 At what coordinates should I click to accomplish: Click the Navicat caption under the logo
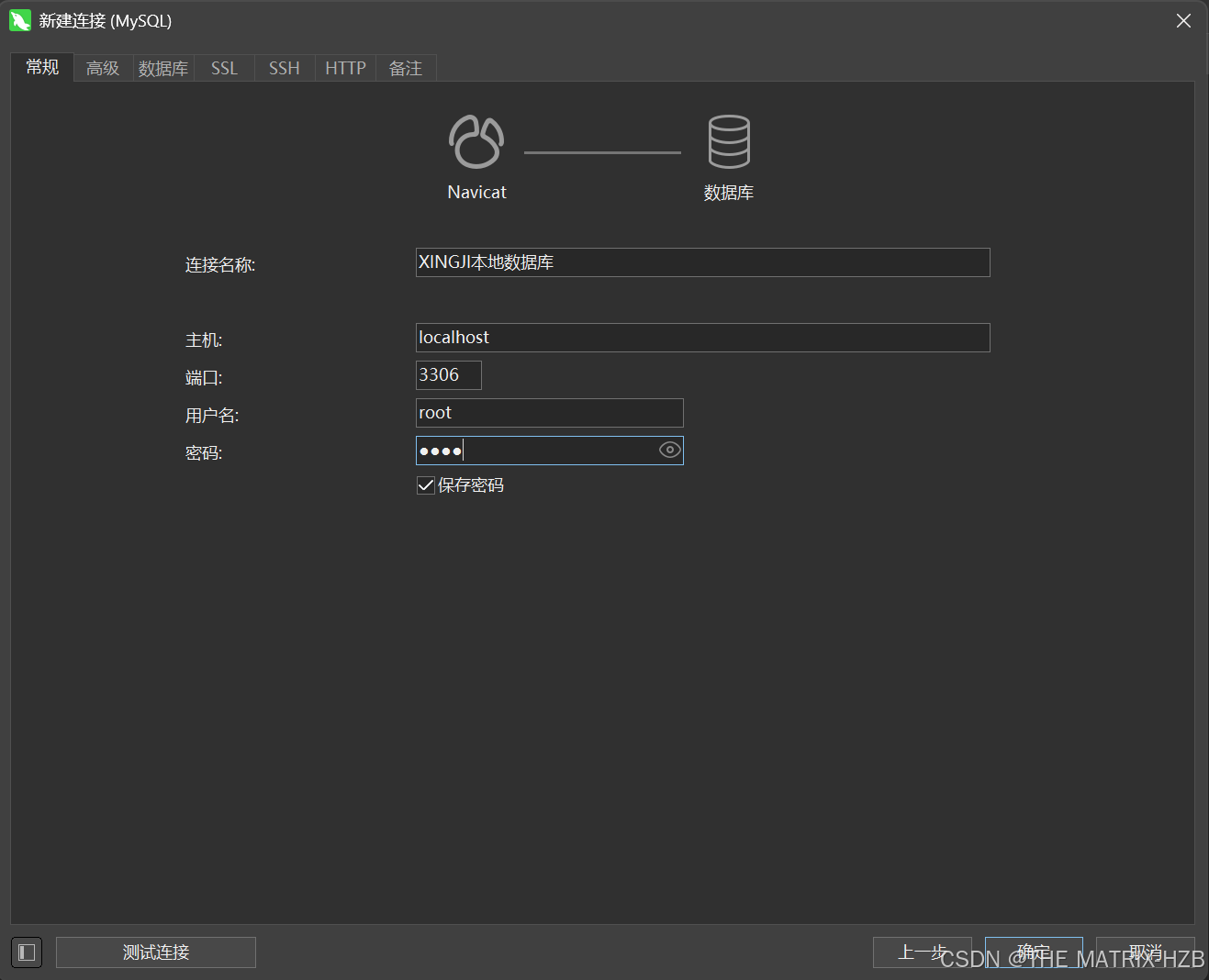(x=476, y=192)
